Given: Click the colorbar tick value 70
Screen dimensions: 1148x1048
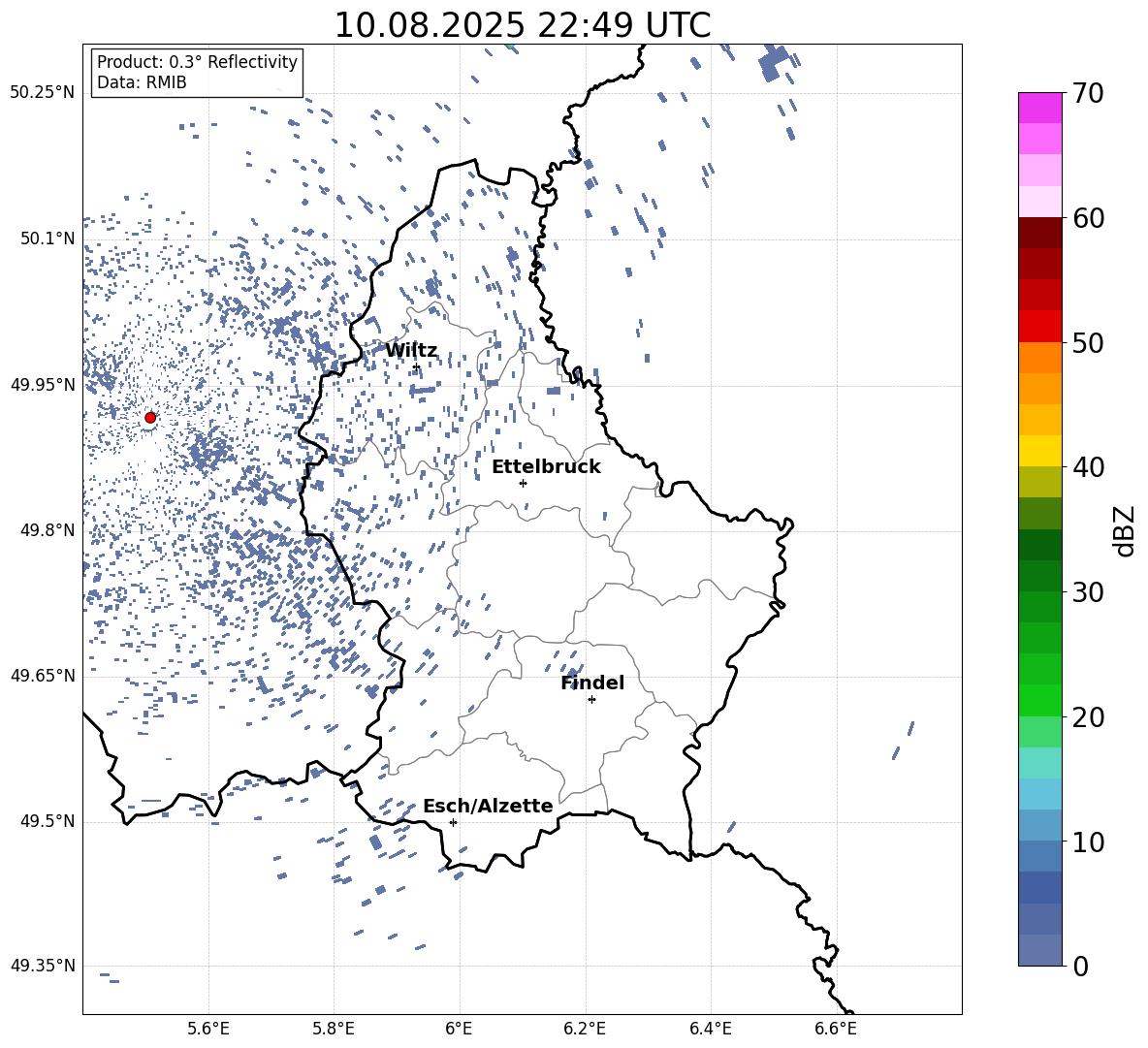Looking at the screenshot, I should tap(1088, 93).
